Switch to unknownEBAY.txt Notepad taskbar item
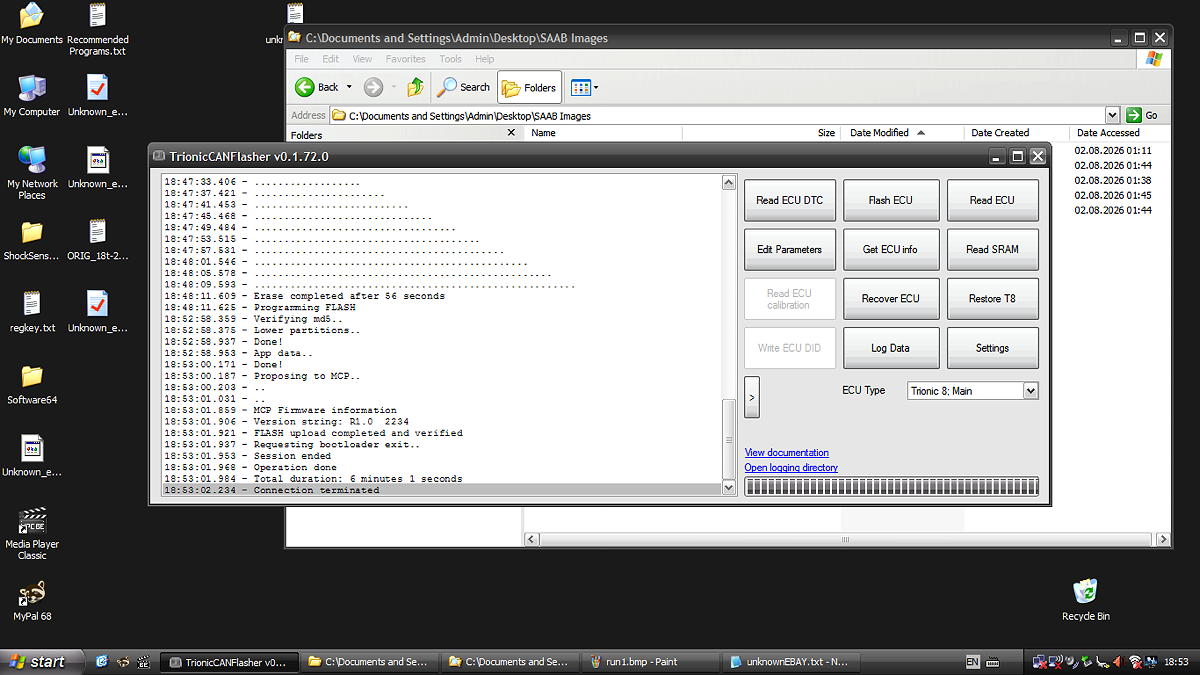Image resolution: width=1200 pixels, height=675 pixels. click(791, 661)
